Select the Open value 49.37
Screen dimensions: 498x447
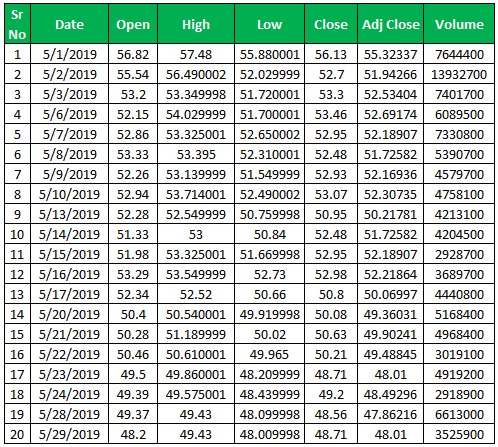click(133, 414)
